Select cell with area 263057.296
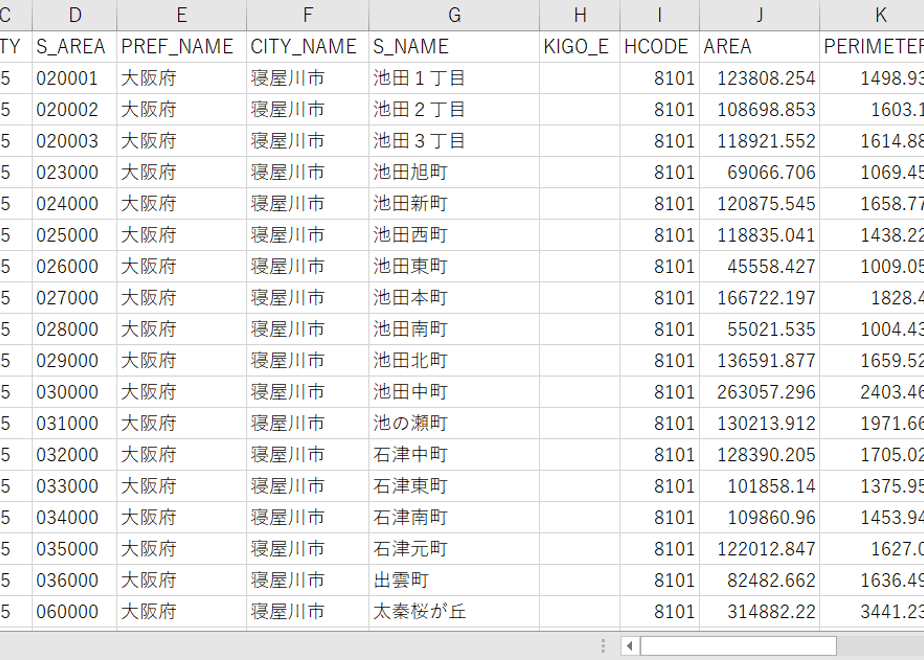This screenshot has height=660, width=924. 760,392
